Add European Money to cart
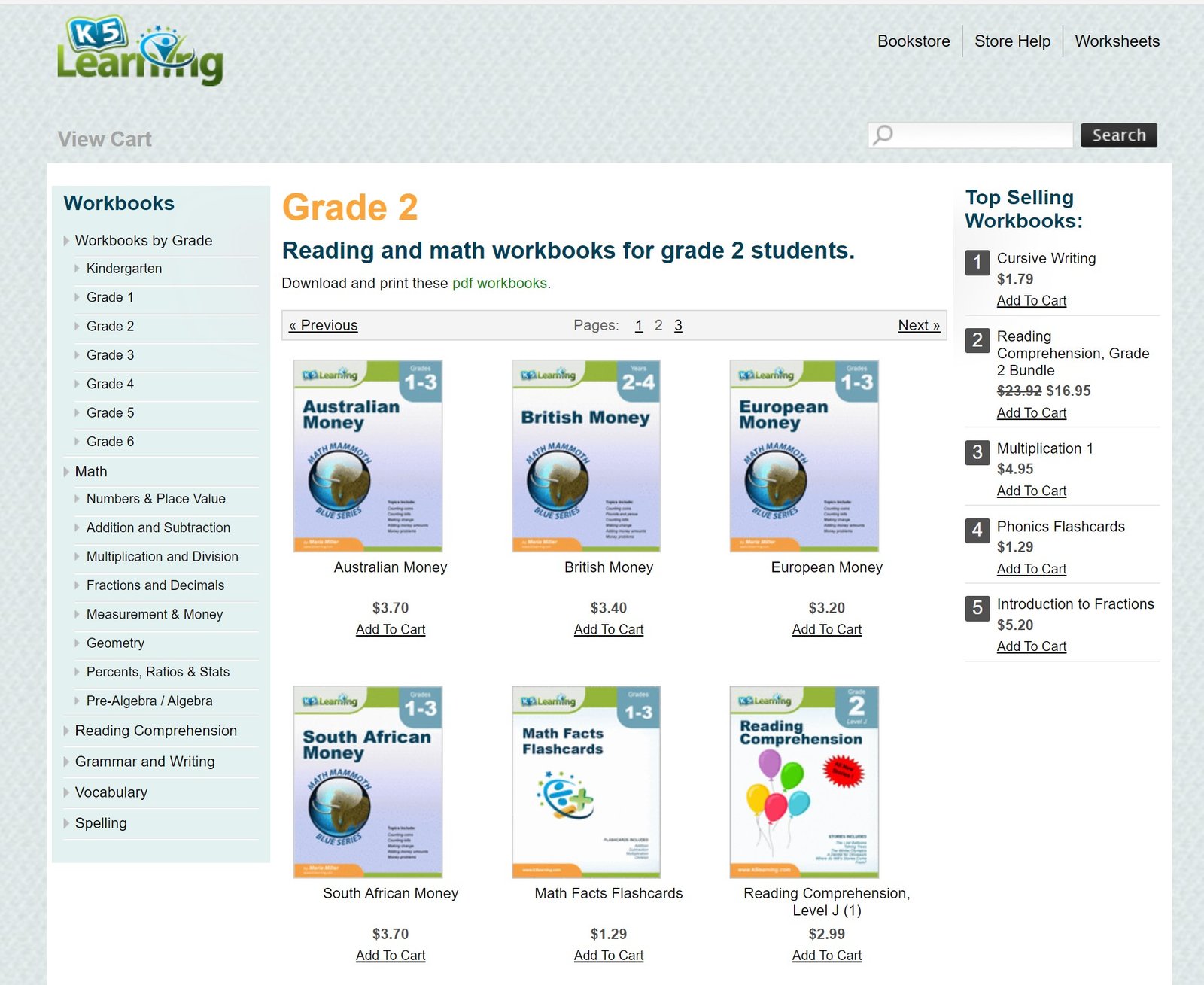Viewport: 1204px width, 985px height. tap(827, 630)
